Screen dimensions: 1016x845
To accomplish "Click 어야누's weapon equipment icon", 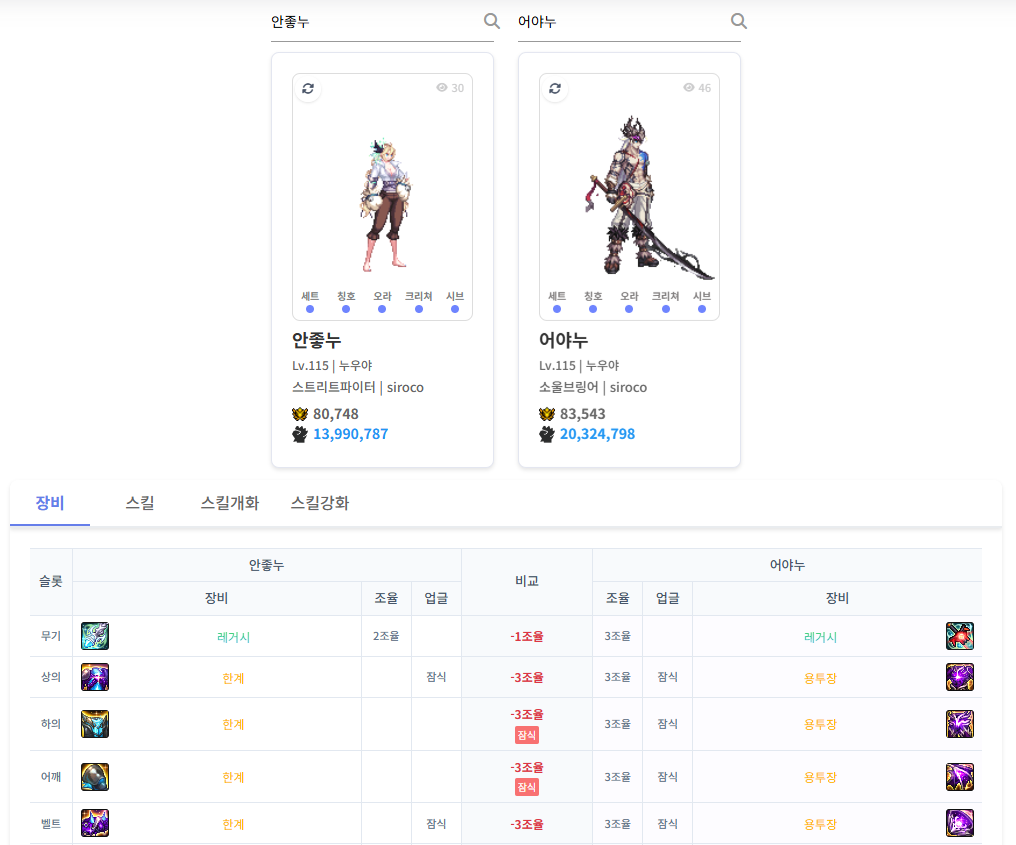I will tap(959, 636).
